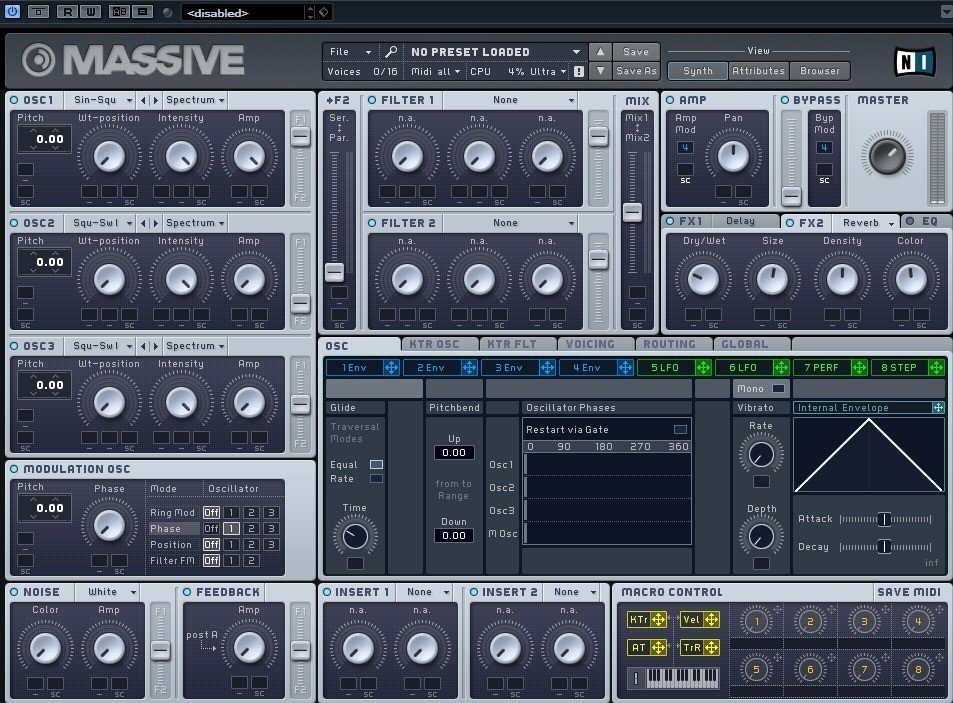This screenshot has width=953, height=703.
Task: Switch to Attributes view
Action: coord(759,71)
